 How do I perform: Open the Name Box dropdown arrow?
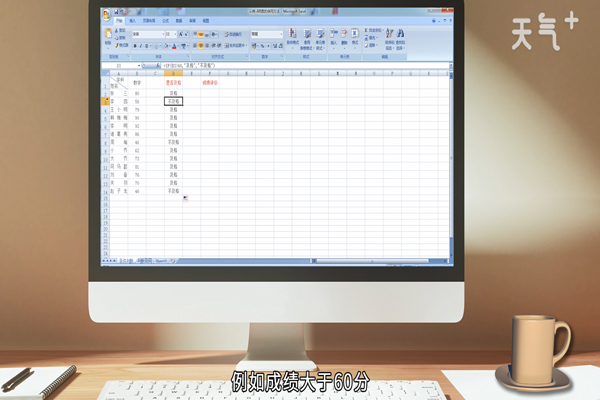click(x=139, y=65)
